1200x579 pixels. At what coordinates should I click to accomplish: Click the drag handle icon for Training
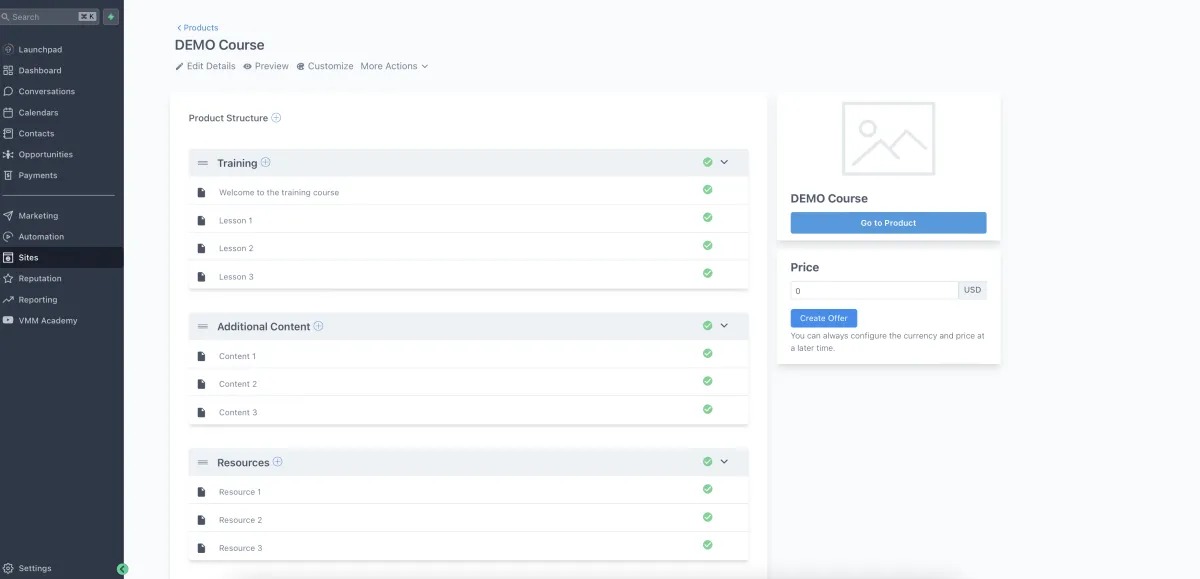202,163
